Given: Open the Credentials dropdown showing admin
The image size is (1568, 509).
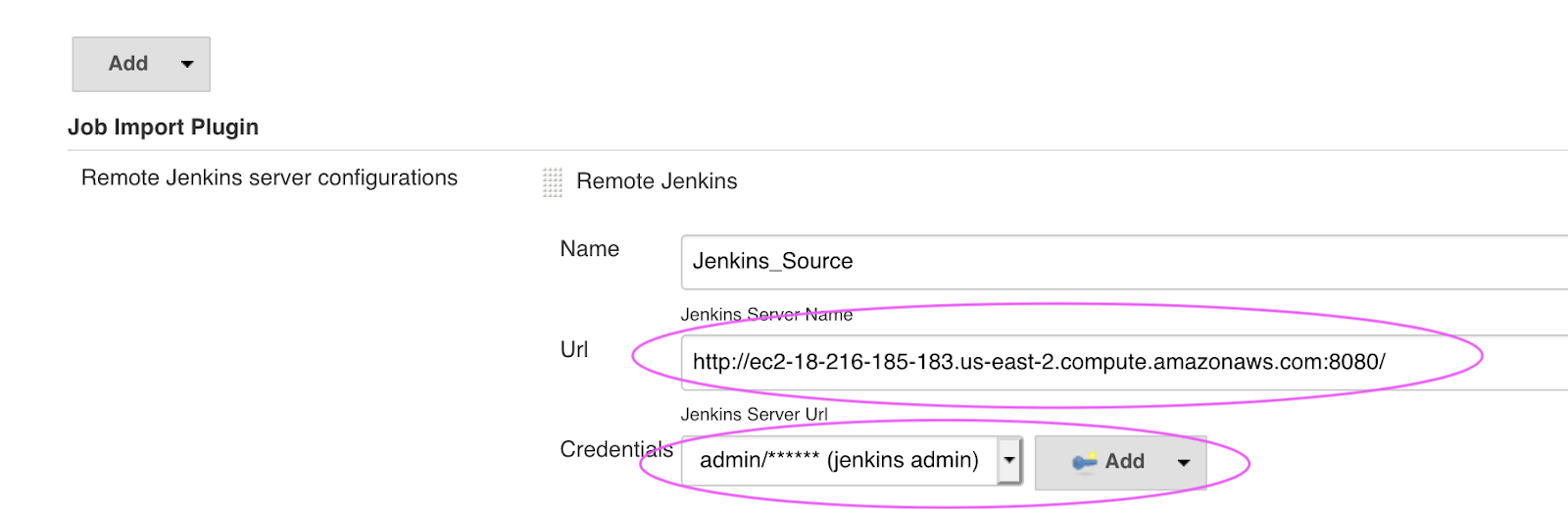Looking at the screenshot, I should 852,461.
